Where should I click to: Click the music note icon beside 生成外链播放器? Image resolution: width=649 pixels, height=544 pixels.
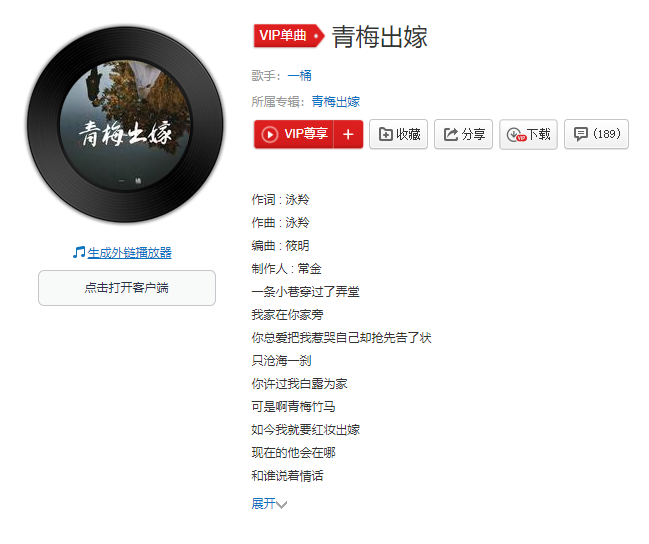79,252
